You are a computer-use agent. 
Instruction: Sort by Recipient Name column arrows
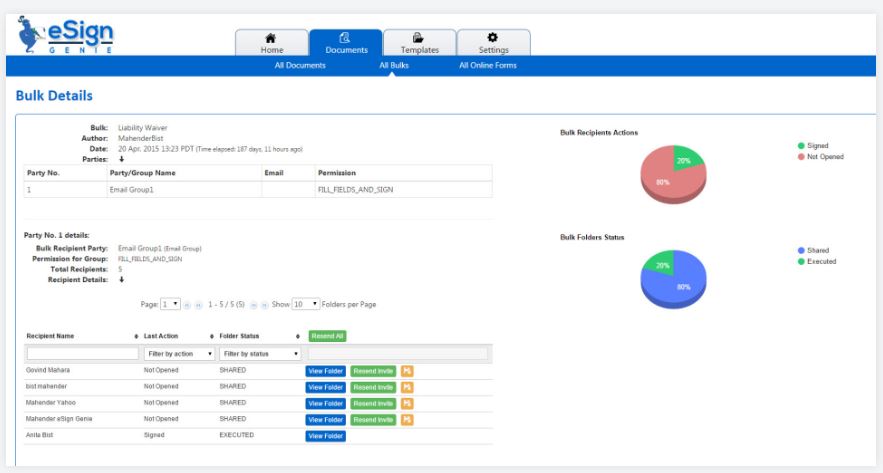[136, 336]
